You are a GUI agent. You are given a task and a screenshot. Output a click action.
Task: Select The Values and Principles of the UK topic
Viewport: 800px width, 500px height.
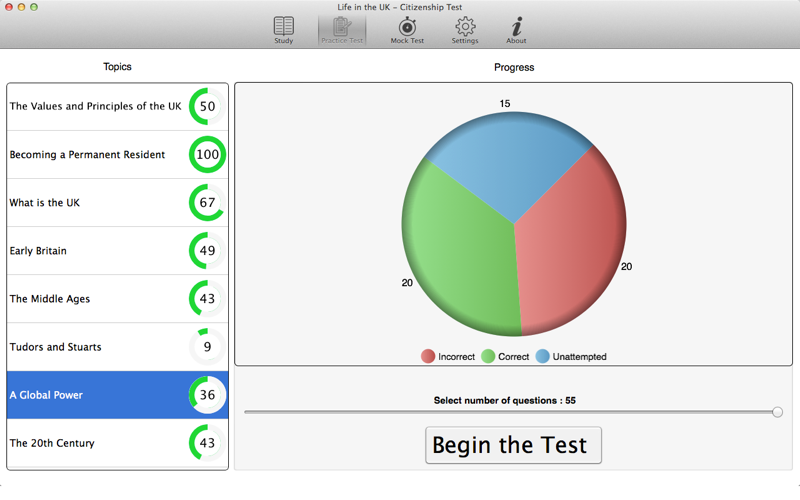click(117, 106)
